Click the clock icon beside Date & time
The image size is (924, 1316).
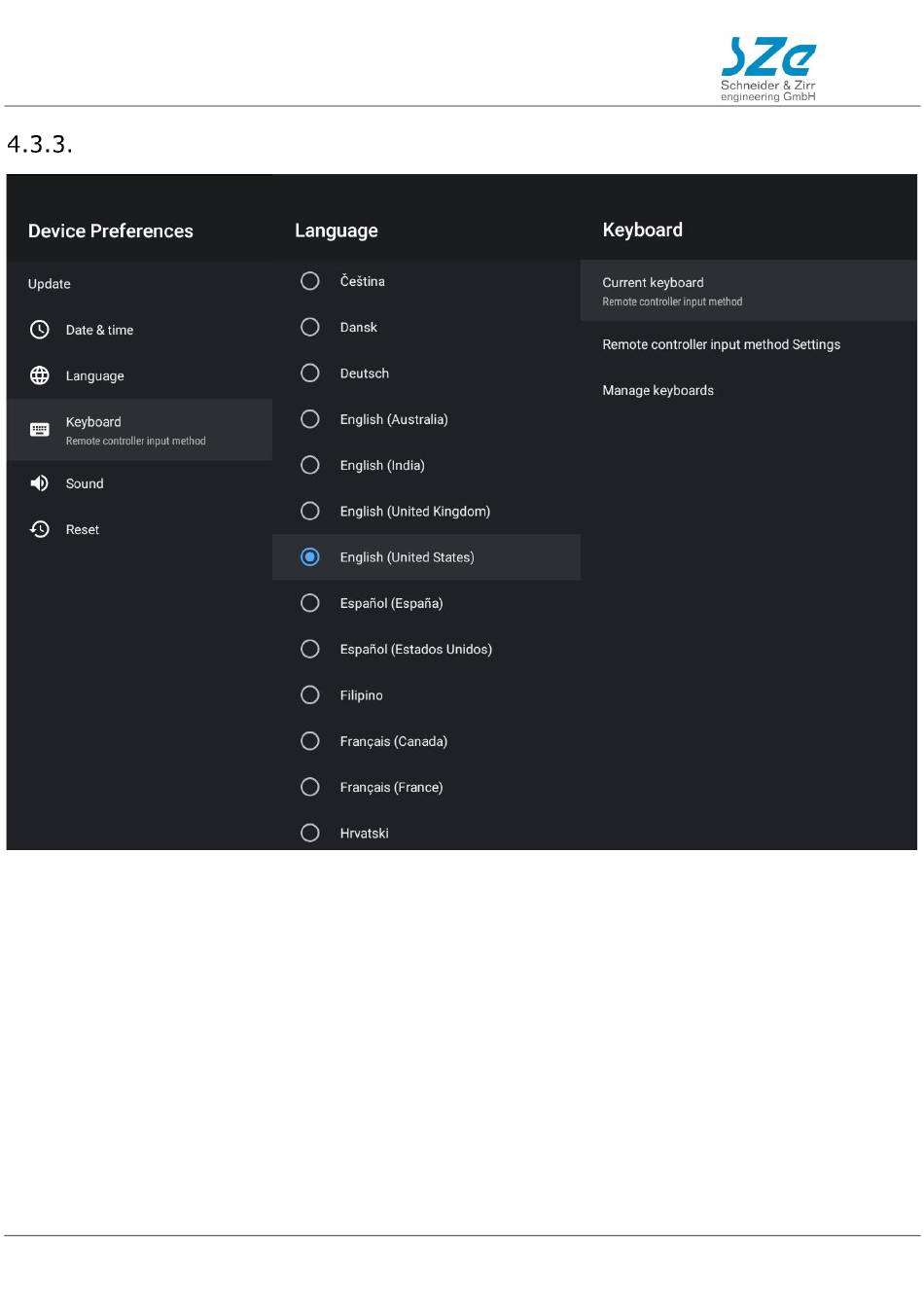point(40,330)
